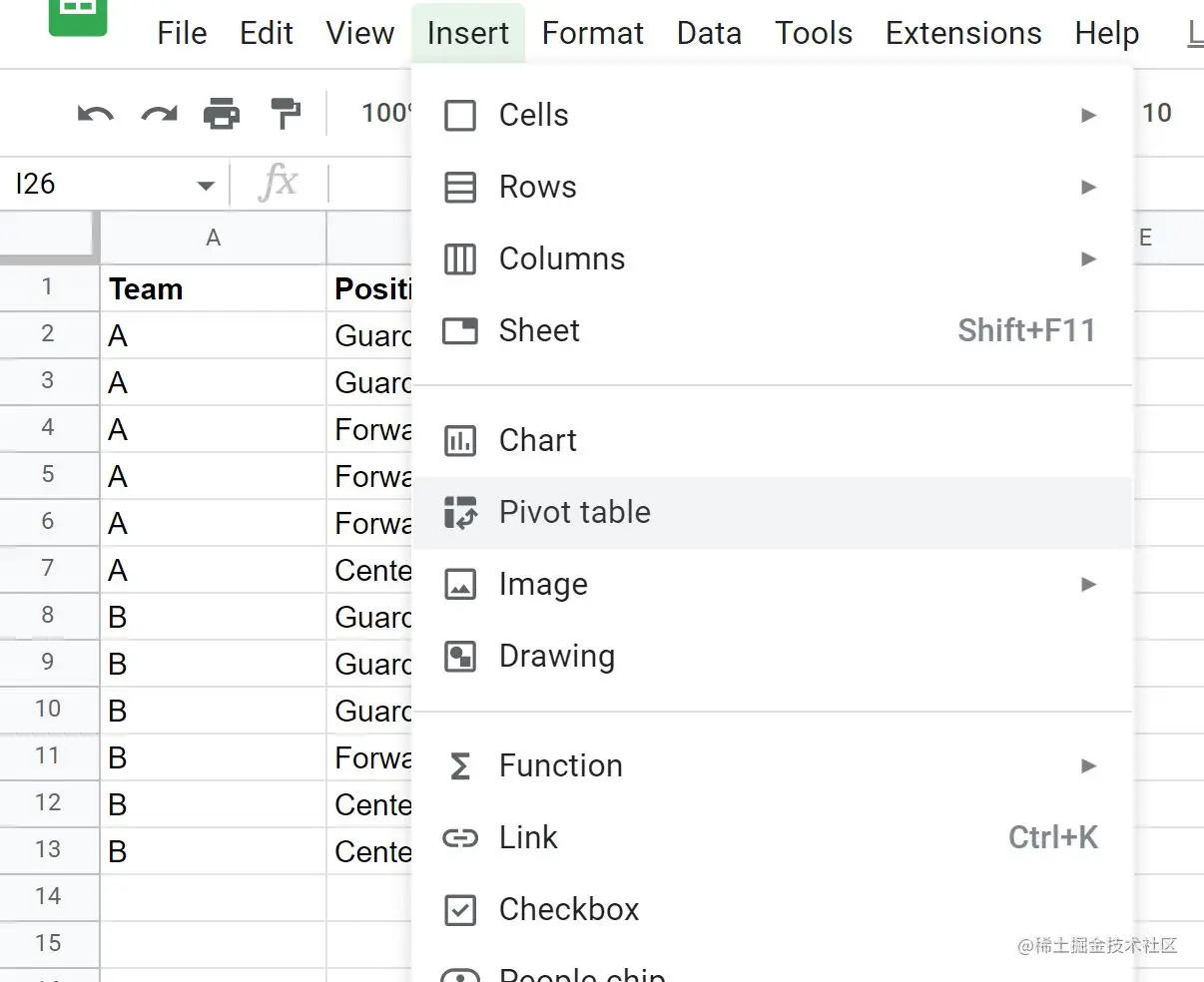Screen dimensions: 1204x982
Task: Expand the Rows submenu arrow
Action: (1089, 188)
